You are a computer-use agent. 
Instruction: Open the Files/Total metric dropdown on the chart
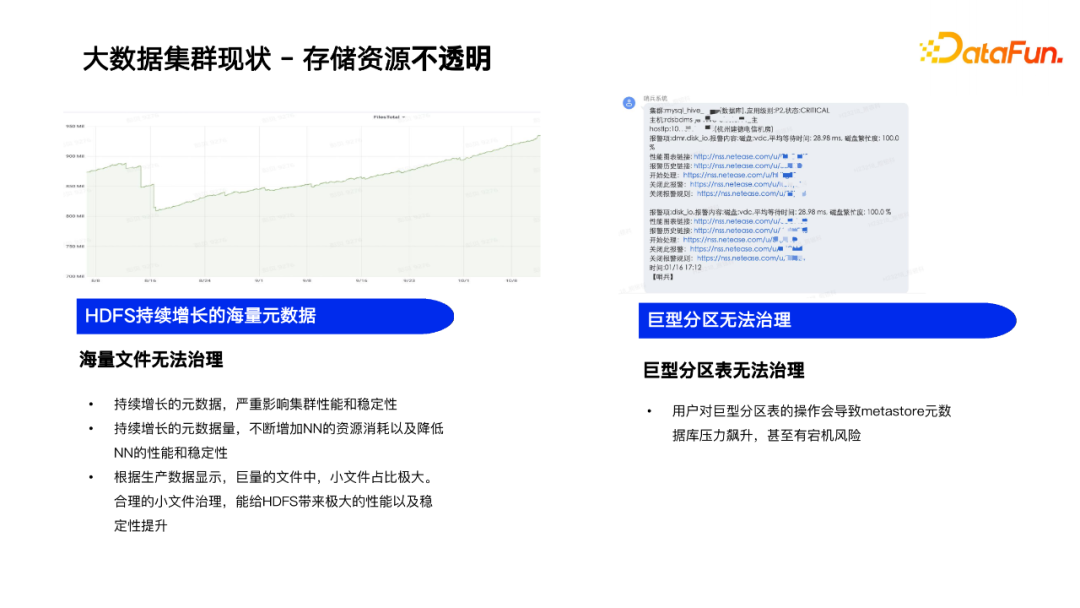388,116
